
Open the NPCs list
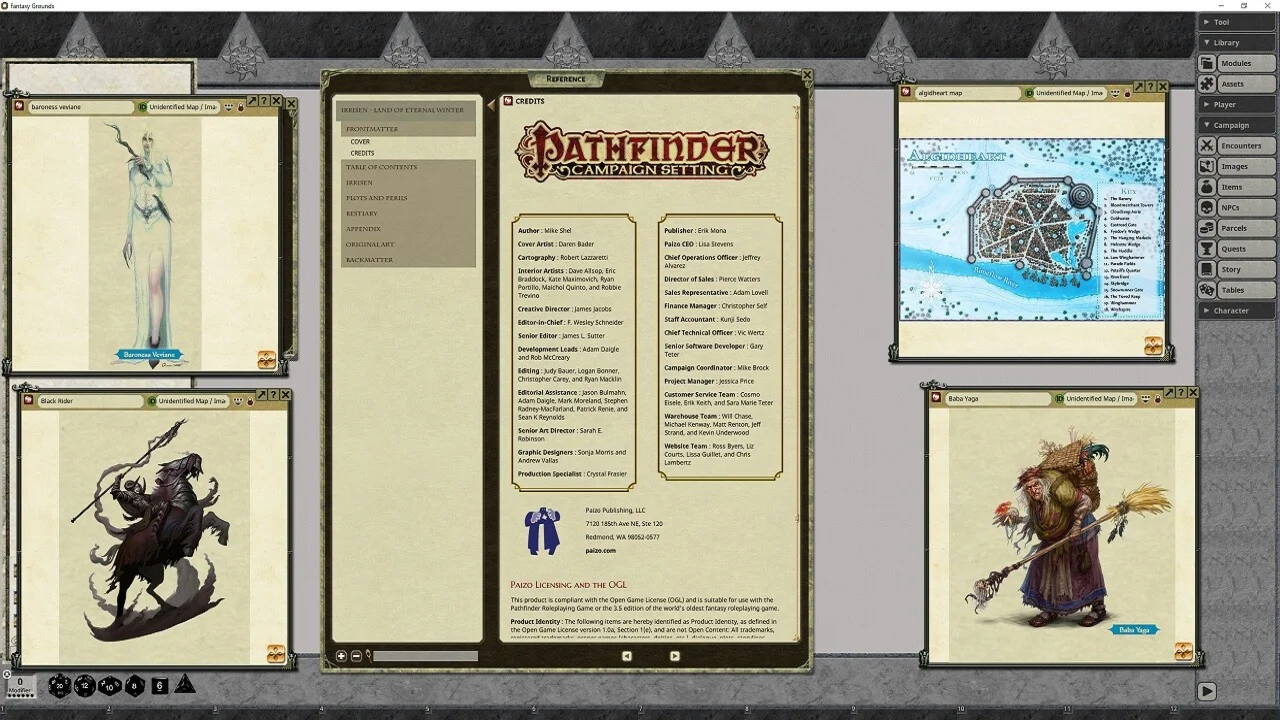point(1236,208)
